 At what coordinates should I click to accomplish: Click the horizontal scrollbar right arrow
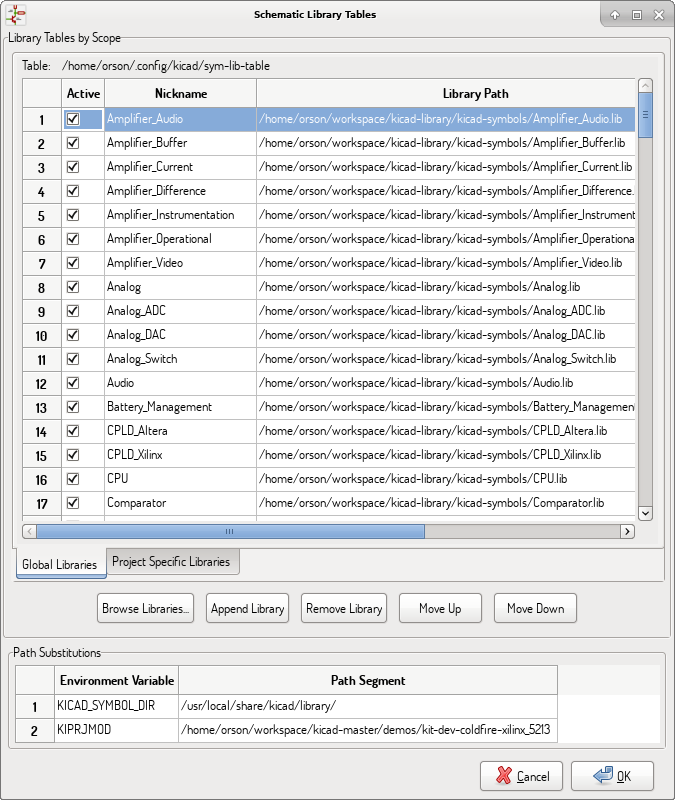[x=627, y=531]
